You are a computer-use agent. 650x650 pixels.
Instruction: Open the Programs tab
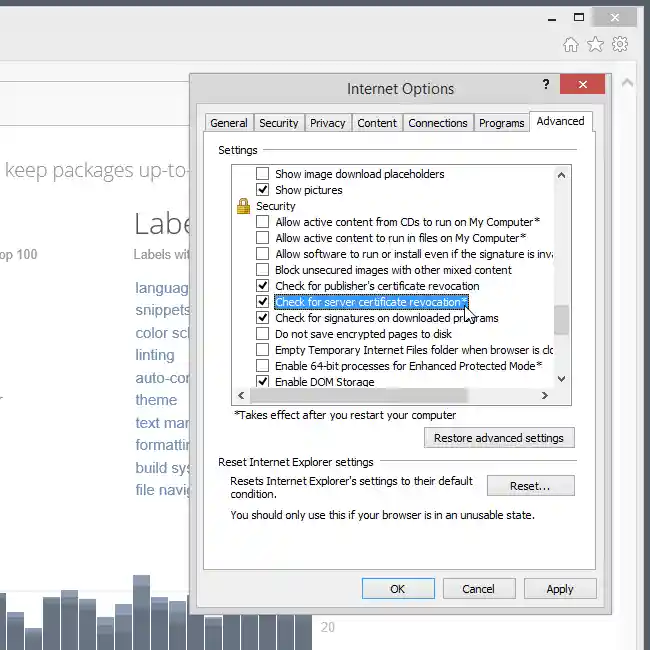(502, 123)
